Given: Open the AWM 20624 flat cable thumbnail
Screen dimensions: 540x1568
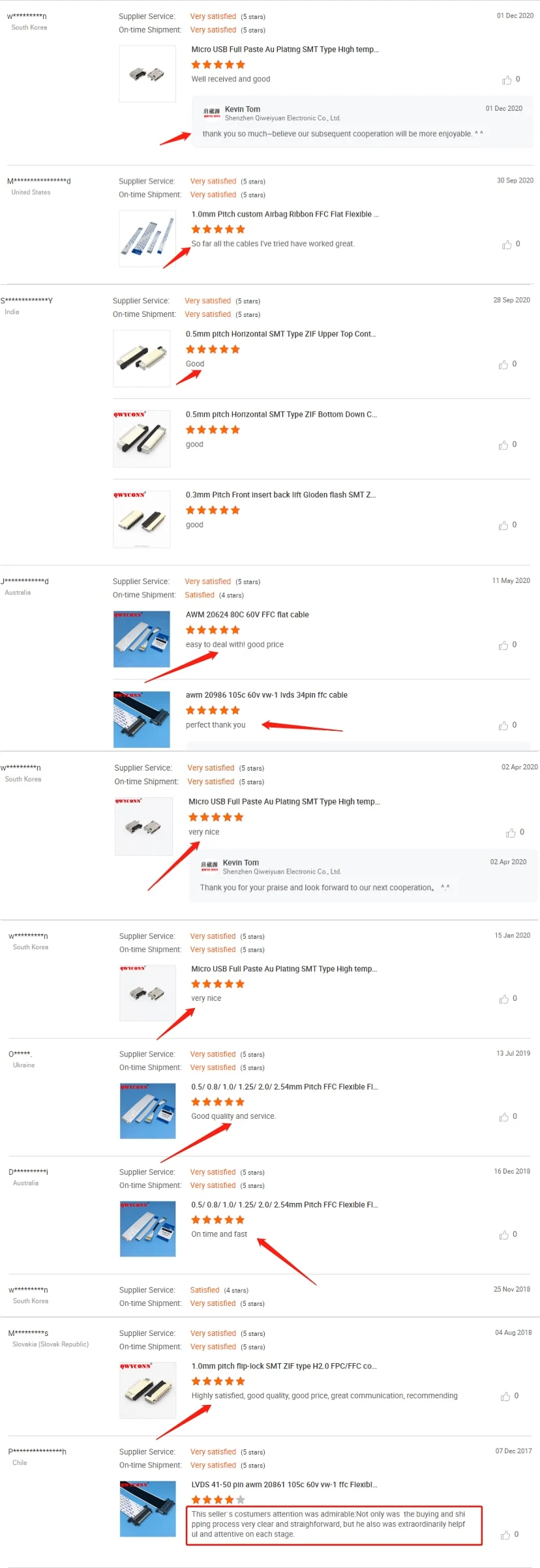Looking at the screenshot, I should click(142, 639).
